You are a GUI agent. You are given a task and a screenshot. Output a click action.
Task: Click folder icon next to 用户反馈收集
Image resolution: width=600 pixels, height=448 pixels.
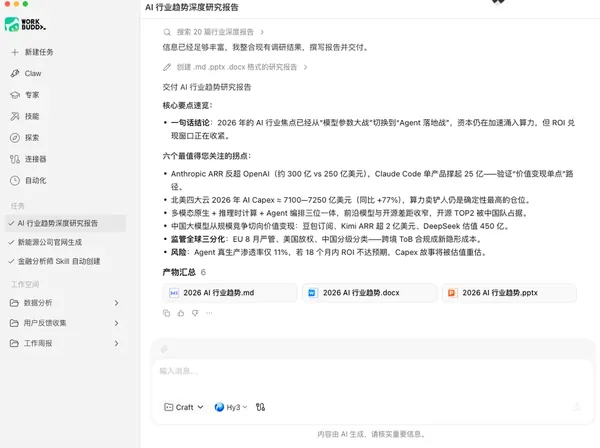tap(14, 323)
